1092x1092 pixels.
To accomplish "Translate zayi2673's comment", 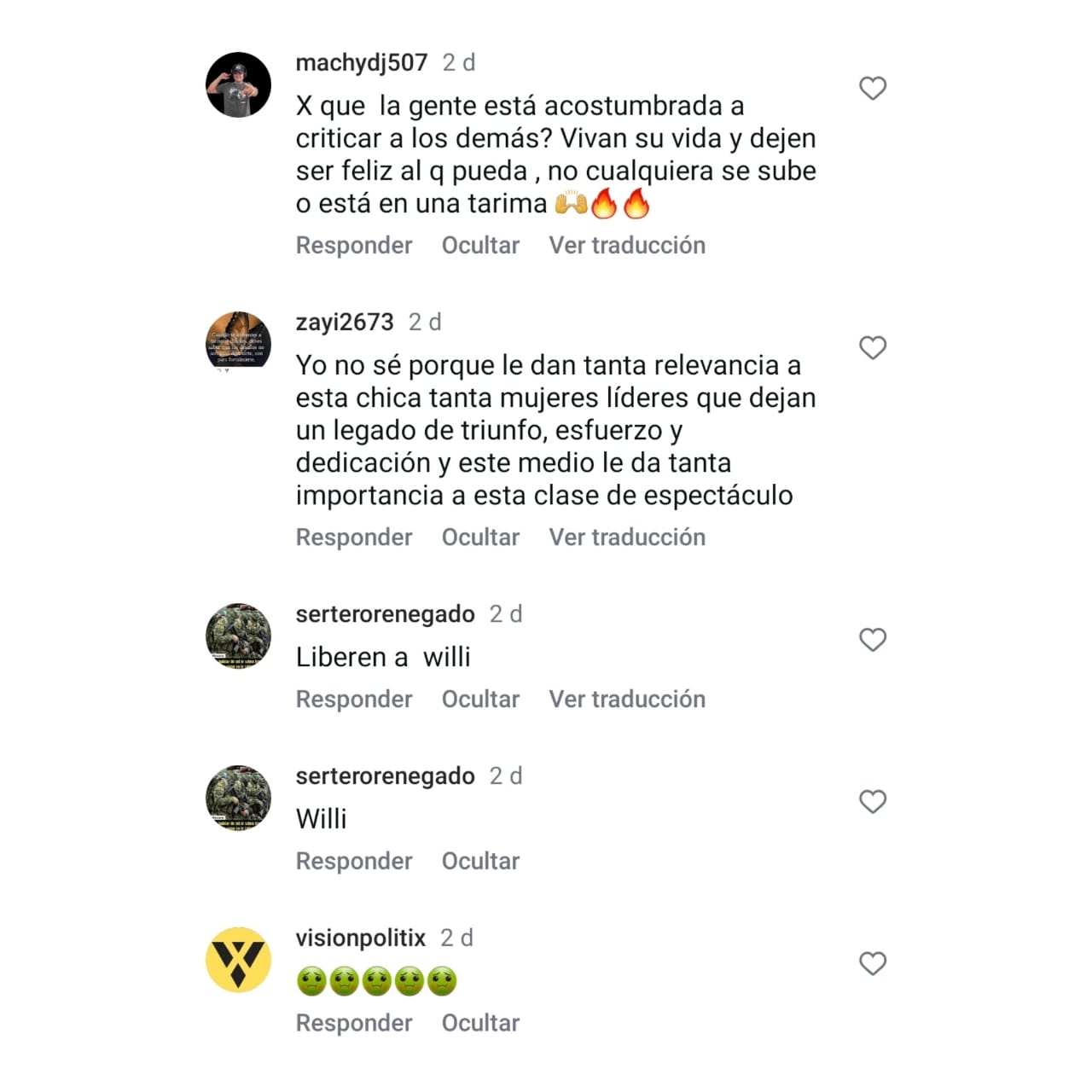I will point(627,537).
